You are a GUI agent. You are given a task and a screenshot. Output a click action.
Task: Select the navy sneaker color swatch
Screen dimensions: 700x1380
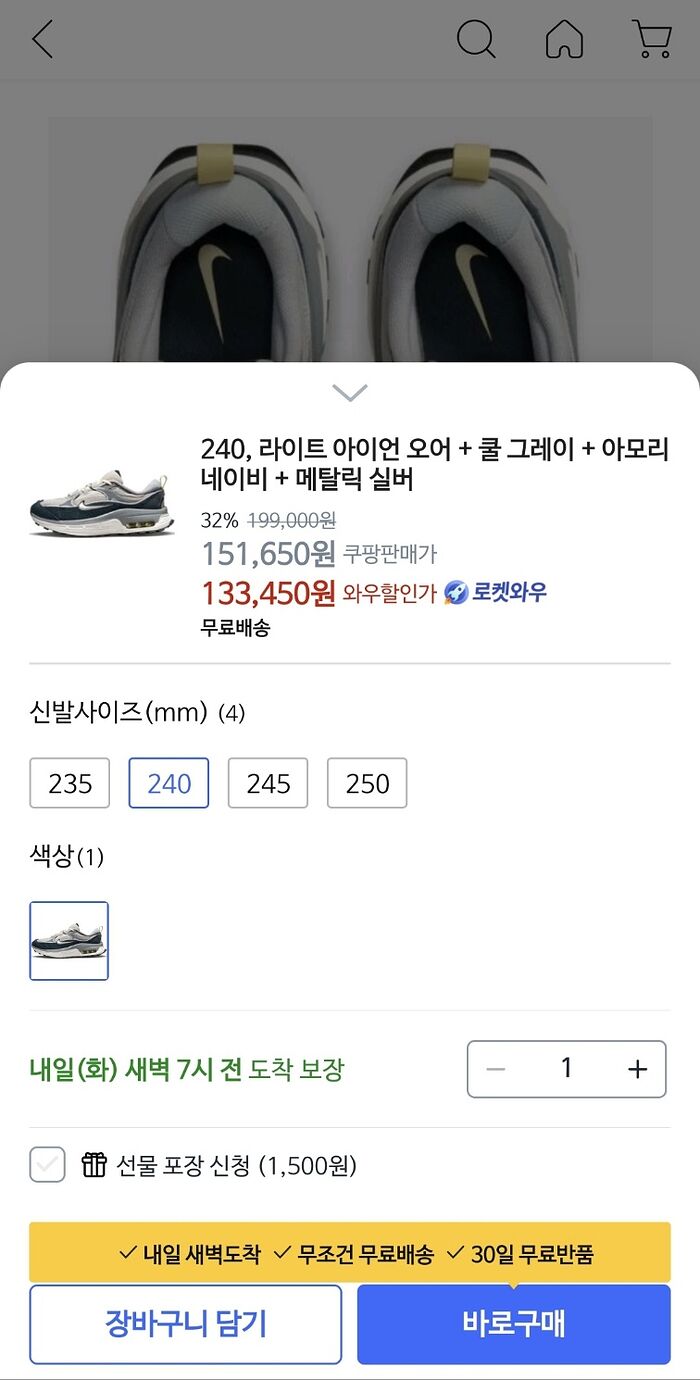point(69,941)
